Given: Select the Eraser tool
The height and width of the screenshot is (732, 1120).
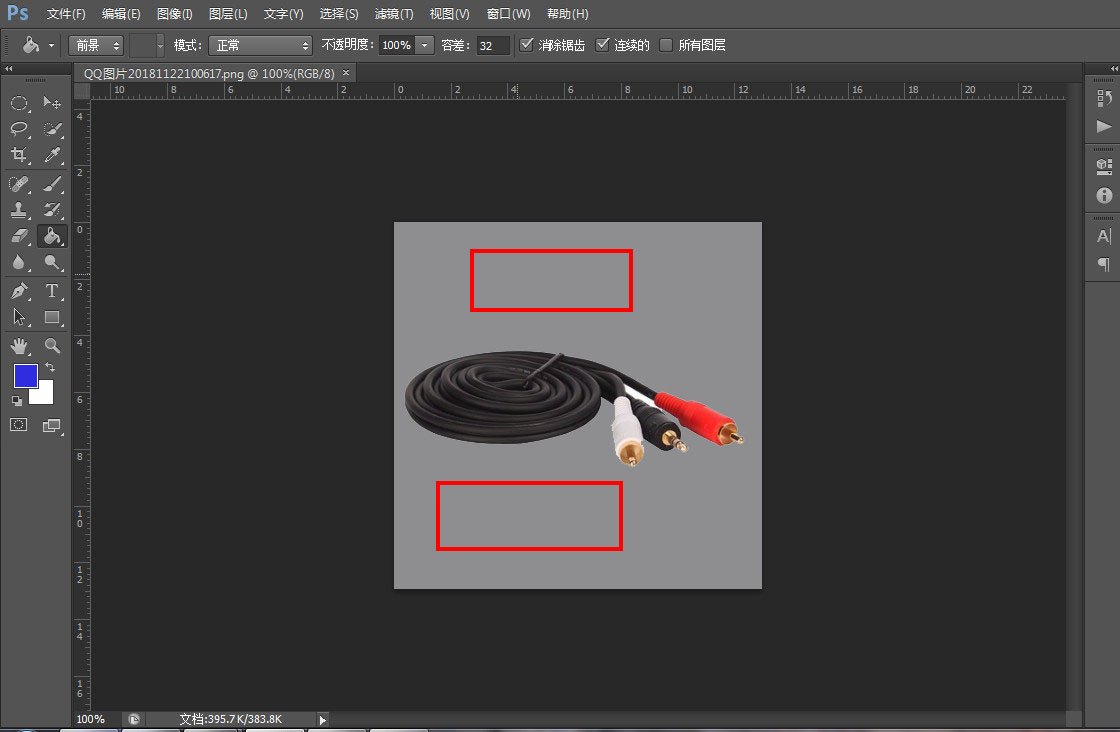Looking at the screenshot, I should pos(19,236).
